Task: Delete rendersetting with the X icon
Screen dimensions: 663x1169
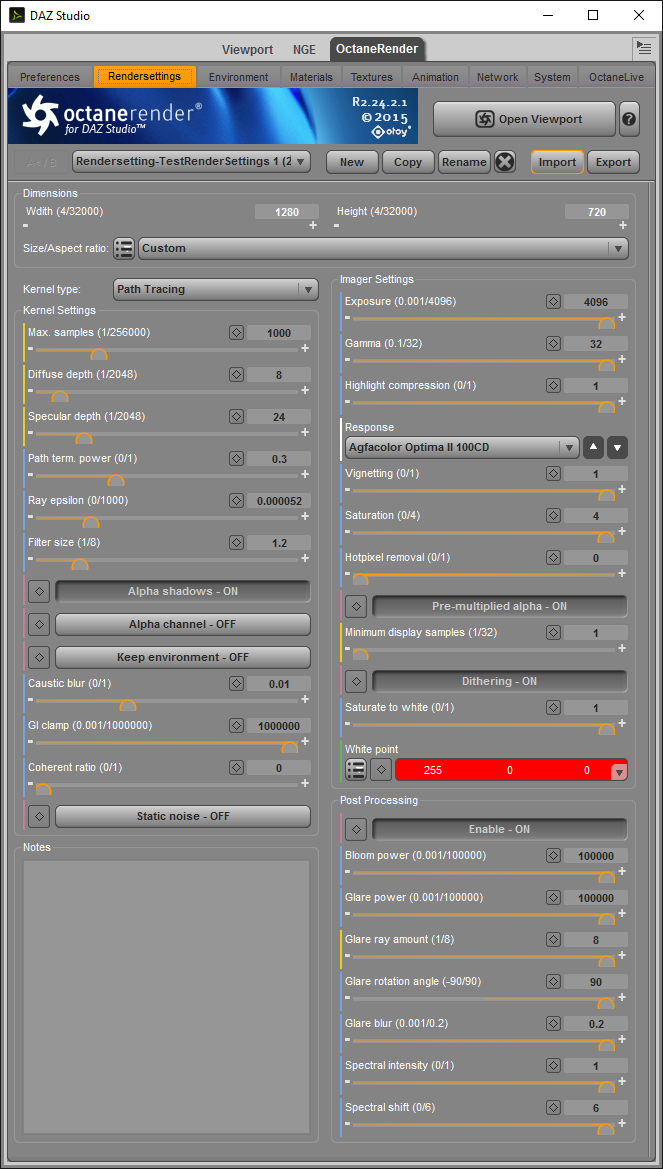Action: [505, 162]
